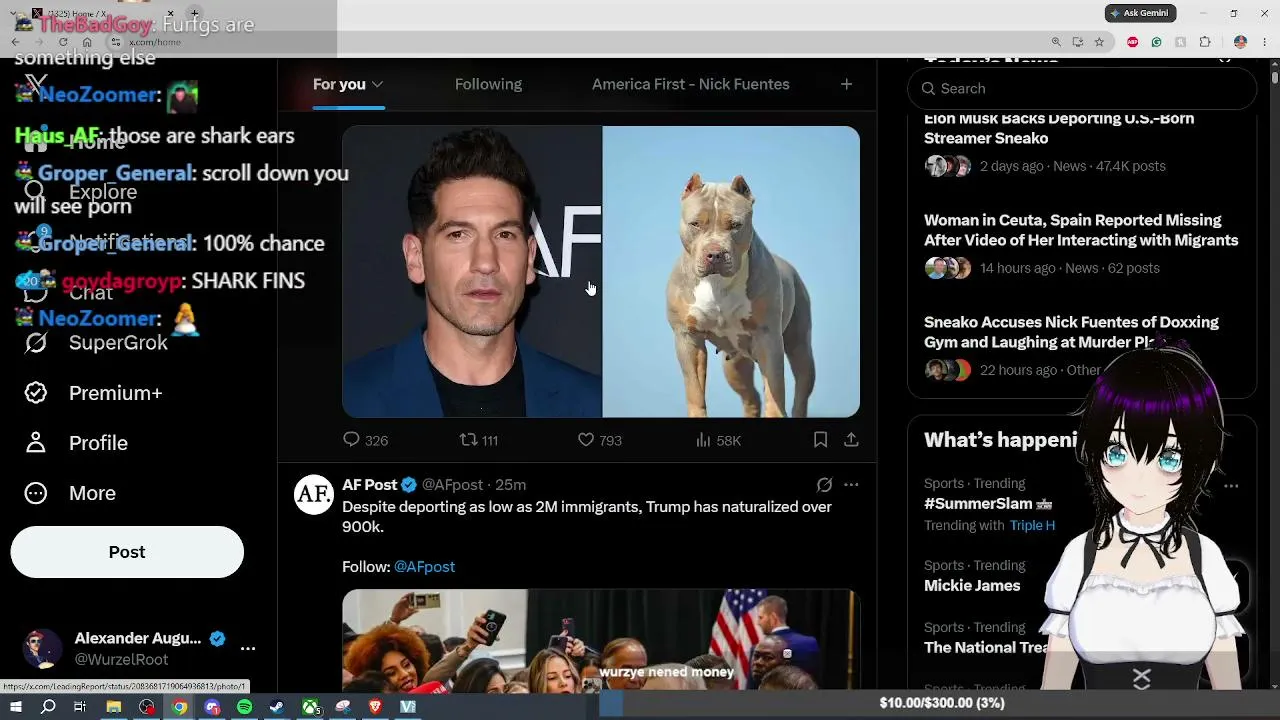
Task: Open the @AFpost mention link
Action: point(424,567)
